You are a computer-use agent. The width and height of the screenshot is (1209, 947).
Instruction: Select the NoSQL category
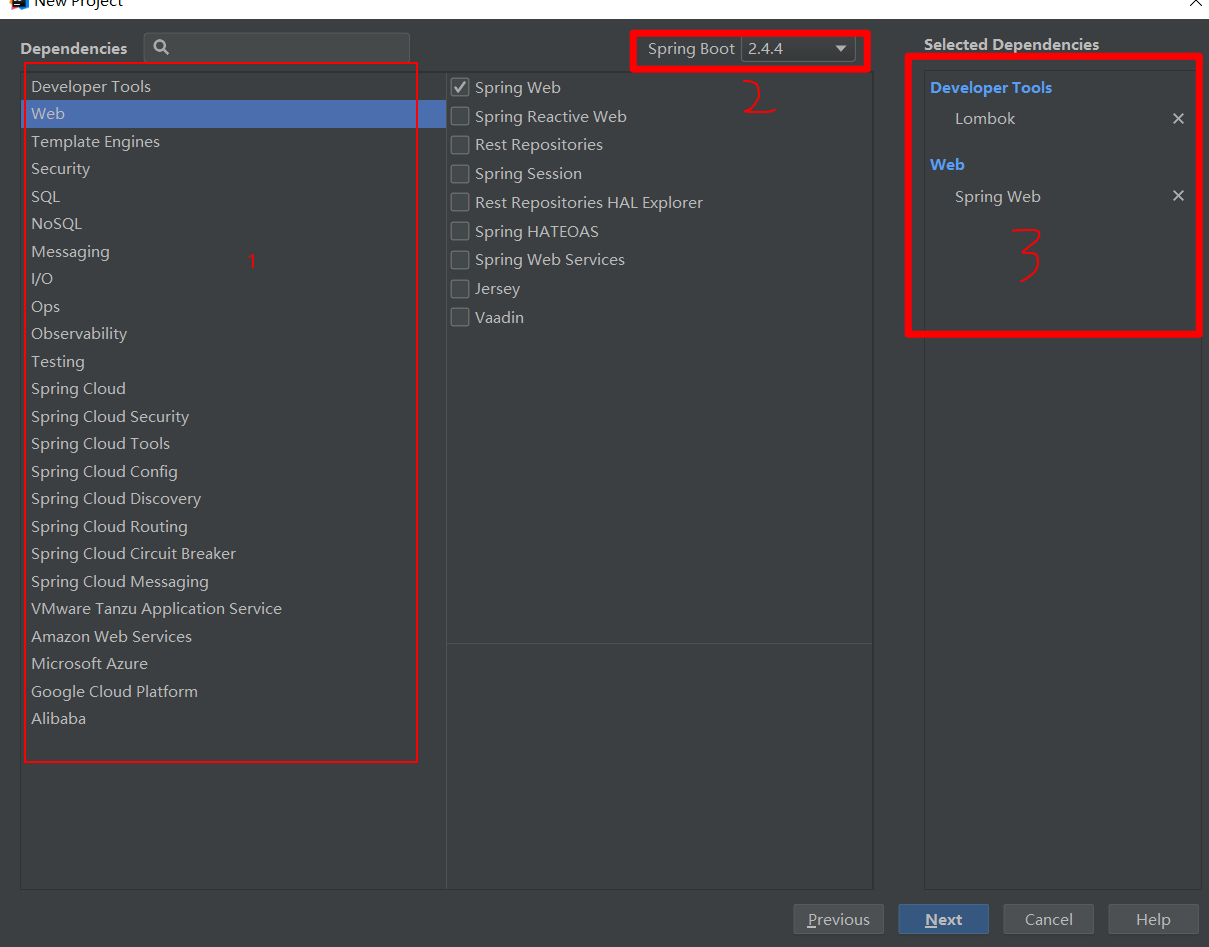coord(233,224)
